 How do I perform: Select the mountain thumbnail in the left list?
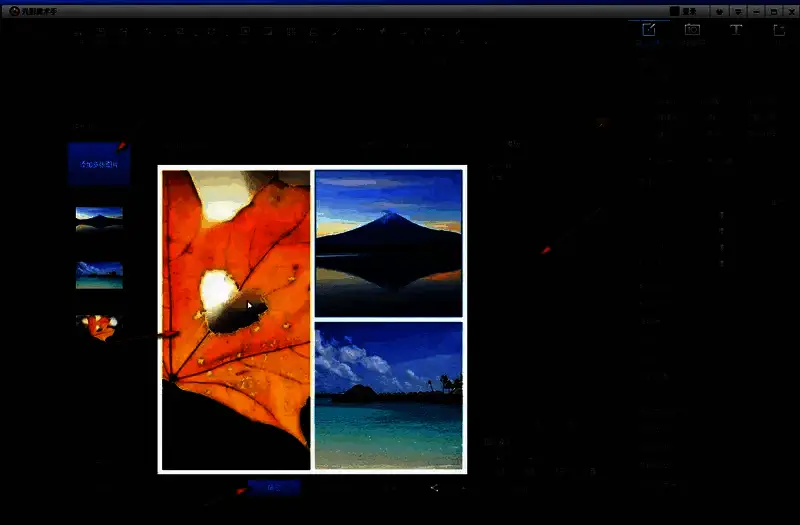99,219
